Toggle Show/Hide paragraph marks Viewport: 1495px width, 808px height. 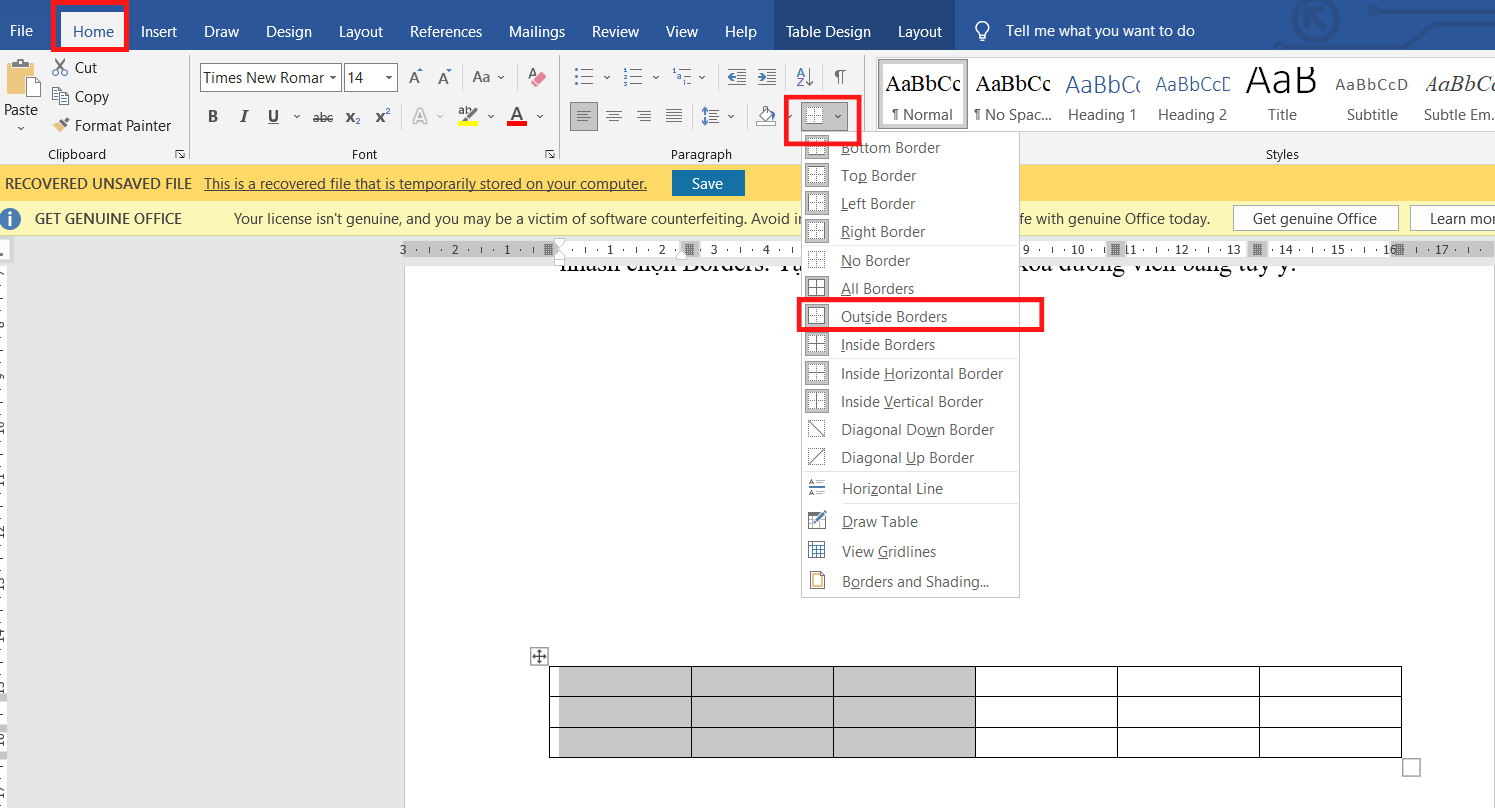coord(840,77)
